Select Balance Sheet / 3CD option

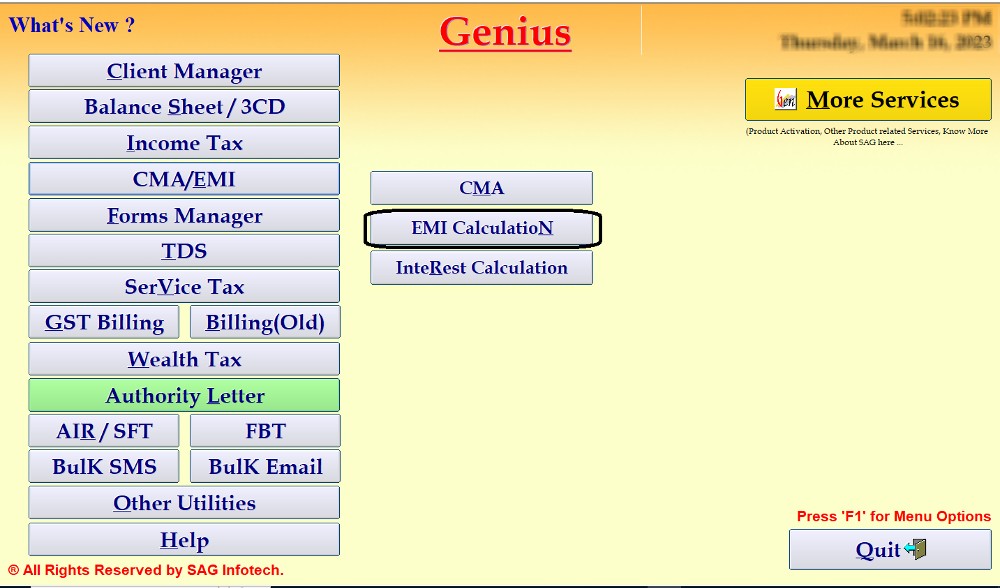click(184, 107)
